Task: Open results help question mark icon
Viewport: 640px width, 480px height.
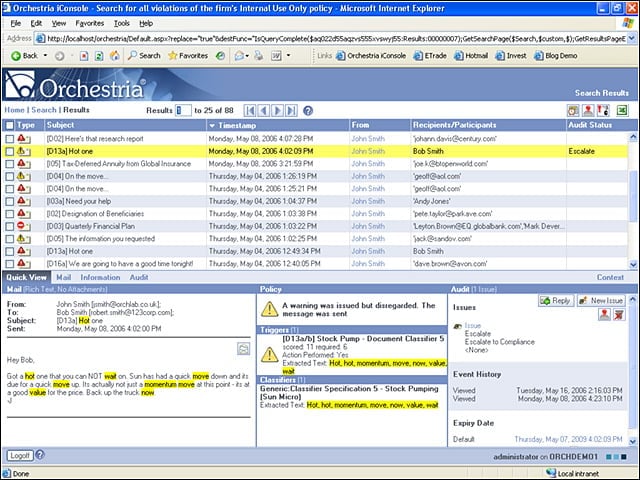Action: (x=308, y=111)
